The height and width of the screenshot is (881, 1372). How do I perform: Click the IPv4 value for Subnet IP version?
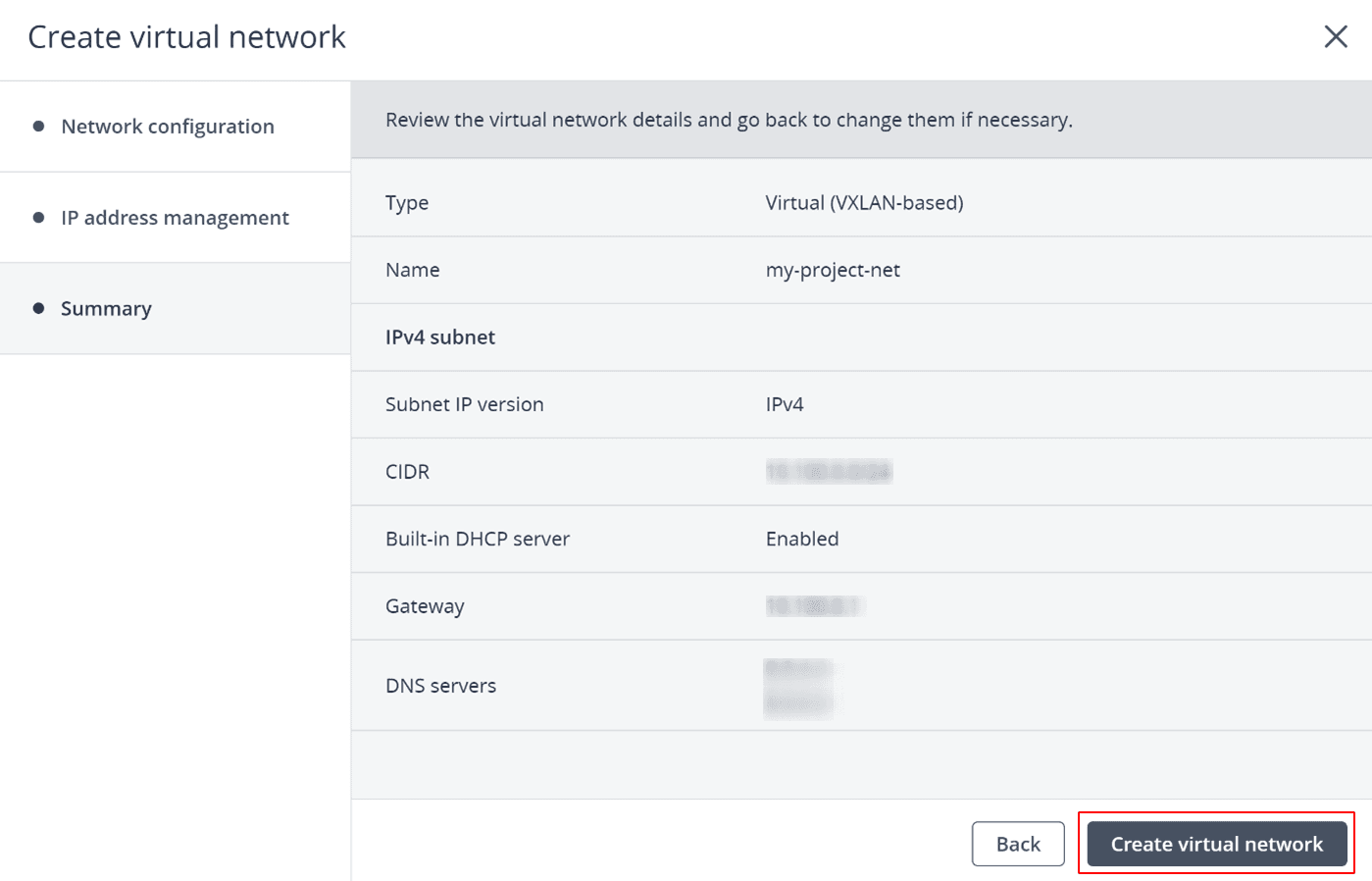(x=785, y=404)
